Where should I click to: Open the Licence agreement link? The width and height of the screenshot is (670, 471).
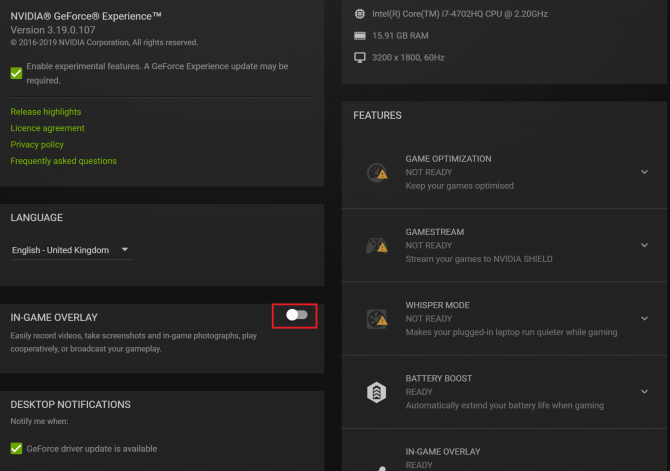click(47, 128)
